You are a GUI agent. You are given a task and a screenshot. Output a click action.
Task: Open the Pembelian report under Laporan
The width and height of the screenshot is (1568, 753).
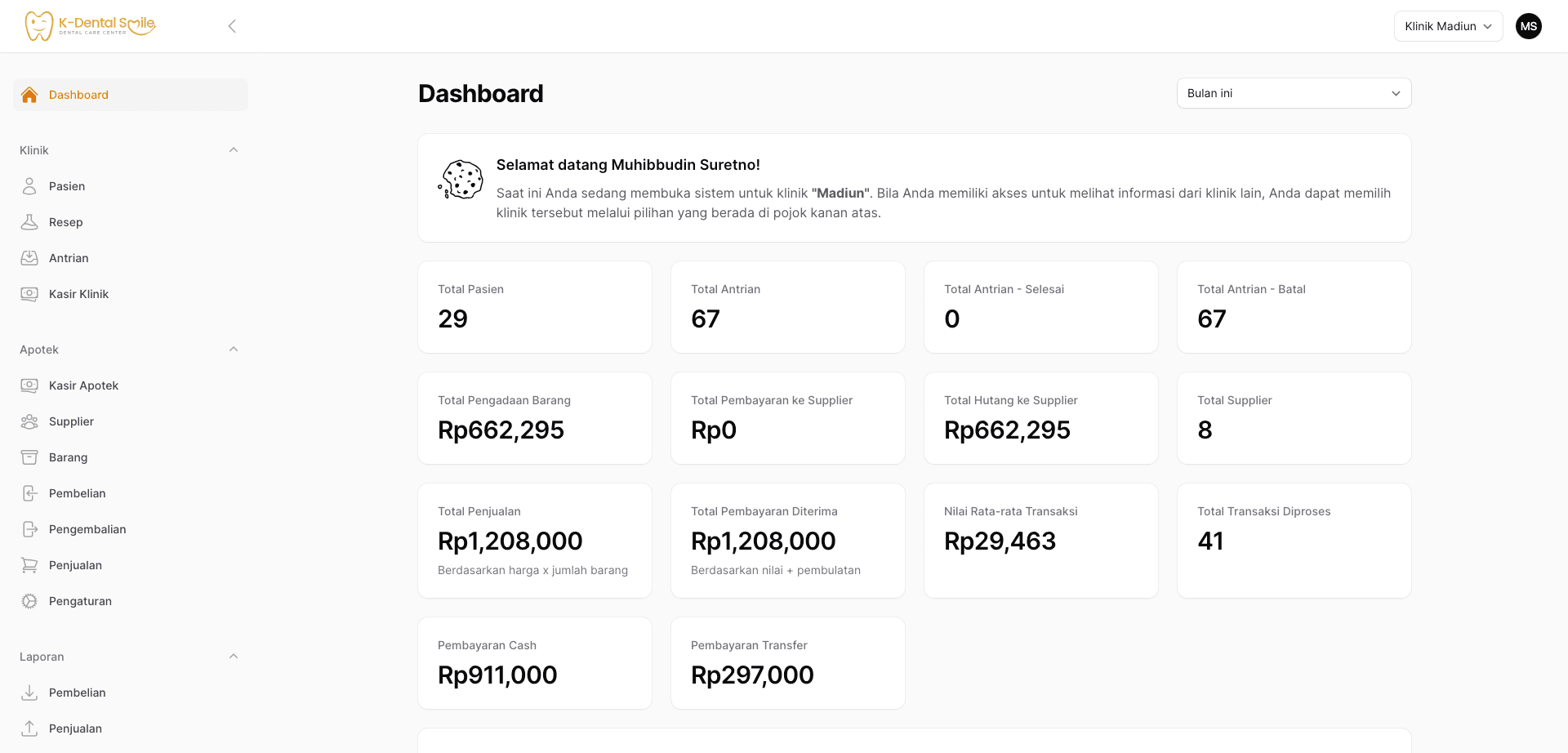tap(77, 693)
